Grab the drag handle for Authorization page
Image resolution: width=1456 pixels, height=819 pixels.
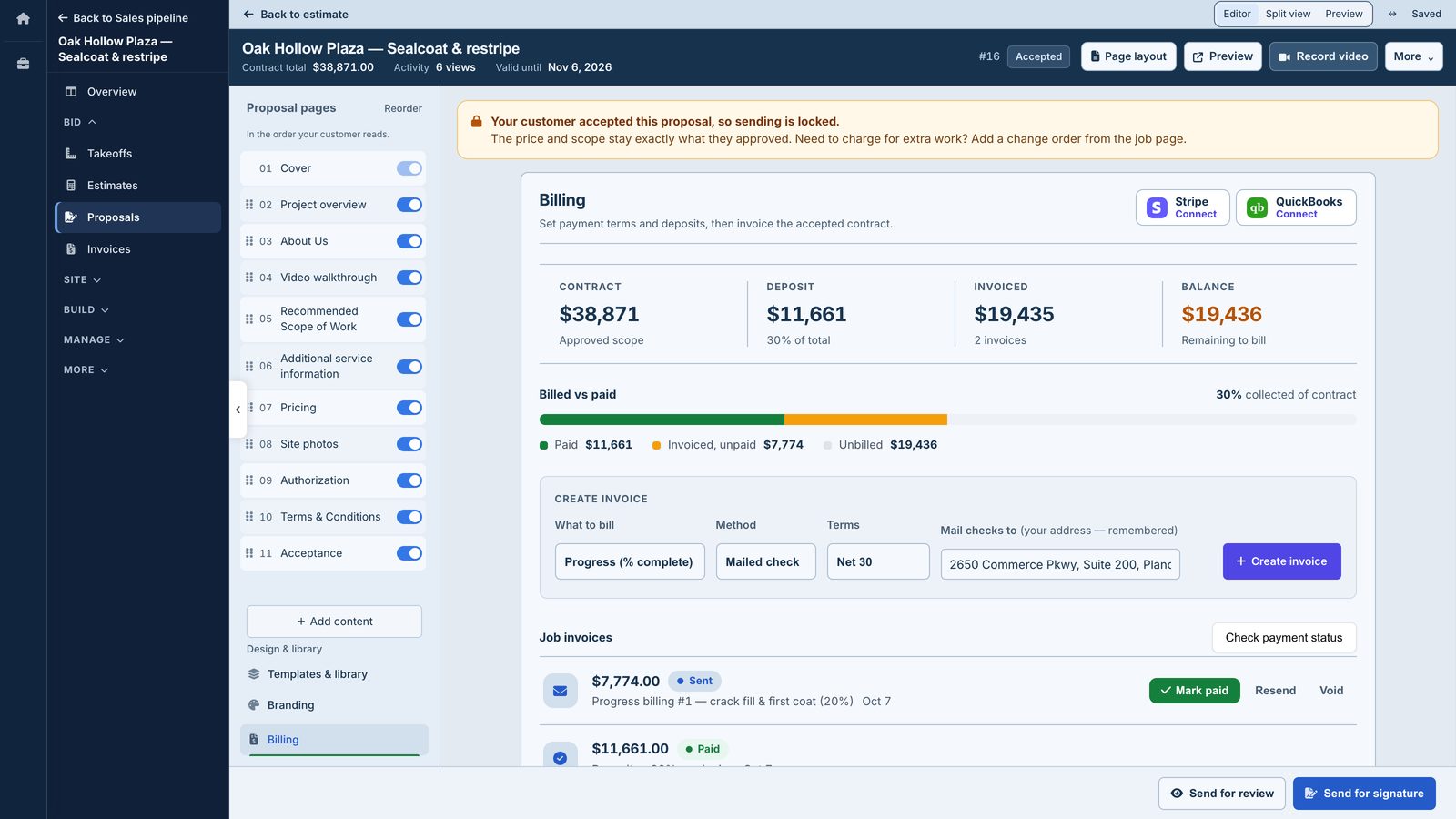click(249, 480)
